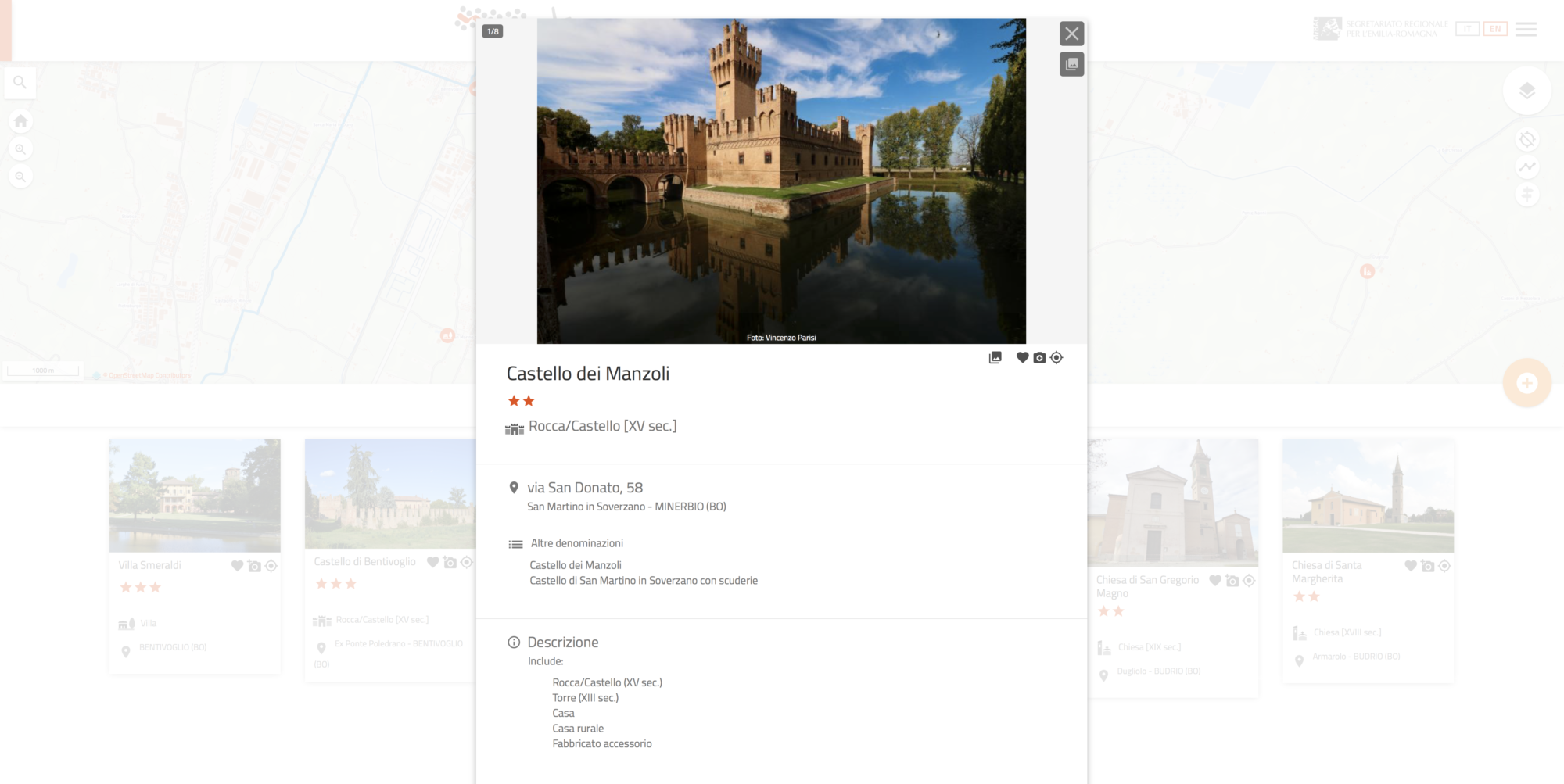The width and height of the screenshot is (1564, 784).
Task: Click the location pin next to via San Donato, 58
Action: (514, 488)
